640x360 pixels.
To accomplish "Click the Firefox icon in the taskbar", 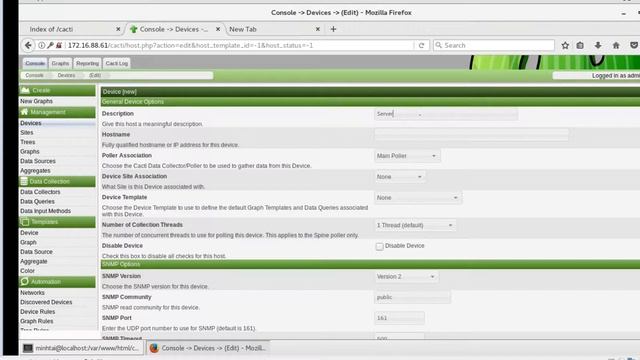I will [x=154, y=348].
